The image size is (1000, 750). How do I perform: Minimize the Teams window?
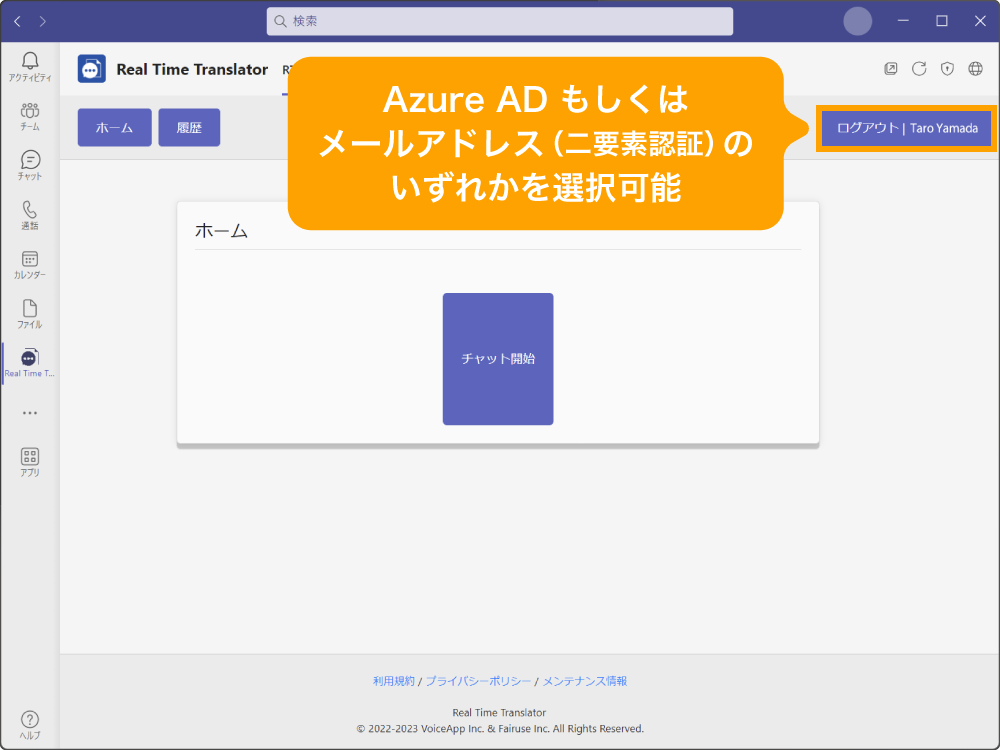903,22
